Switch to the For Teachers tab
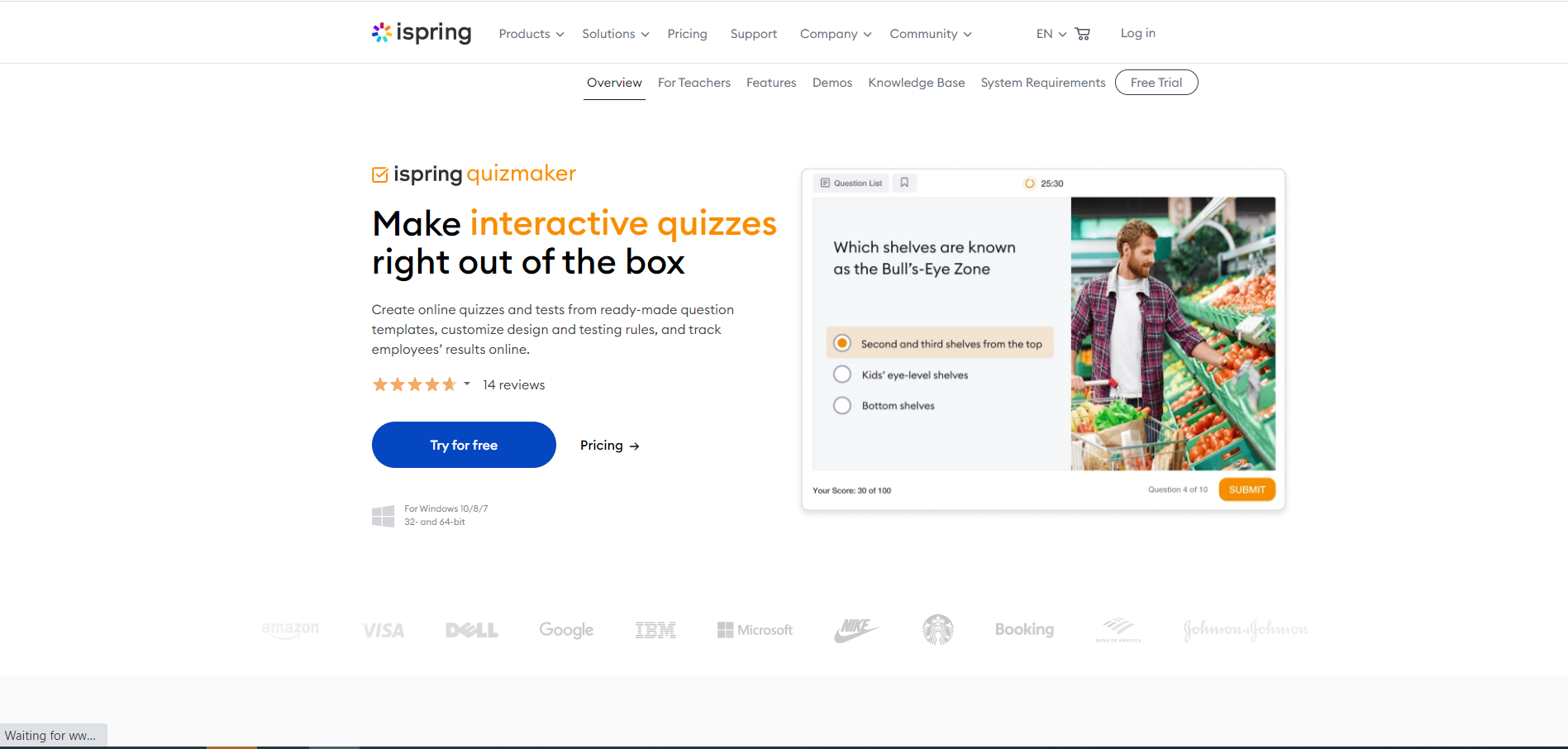The height and width of the screenshot is (749, 1568). tap(694, 83)
